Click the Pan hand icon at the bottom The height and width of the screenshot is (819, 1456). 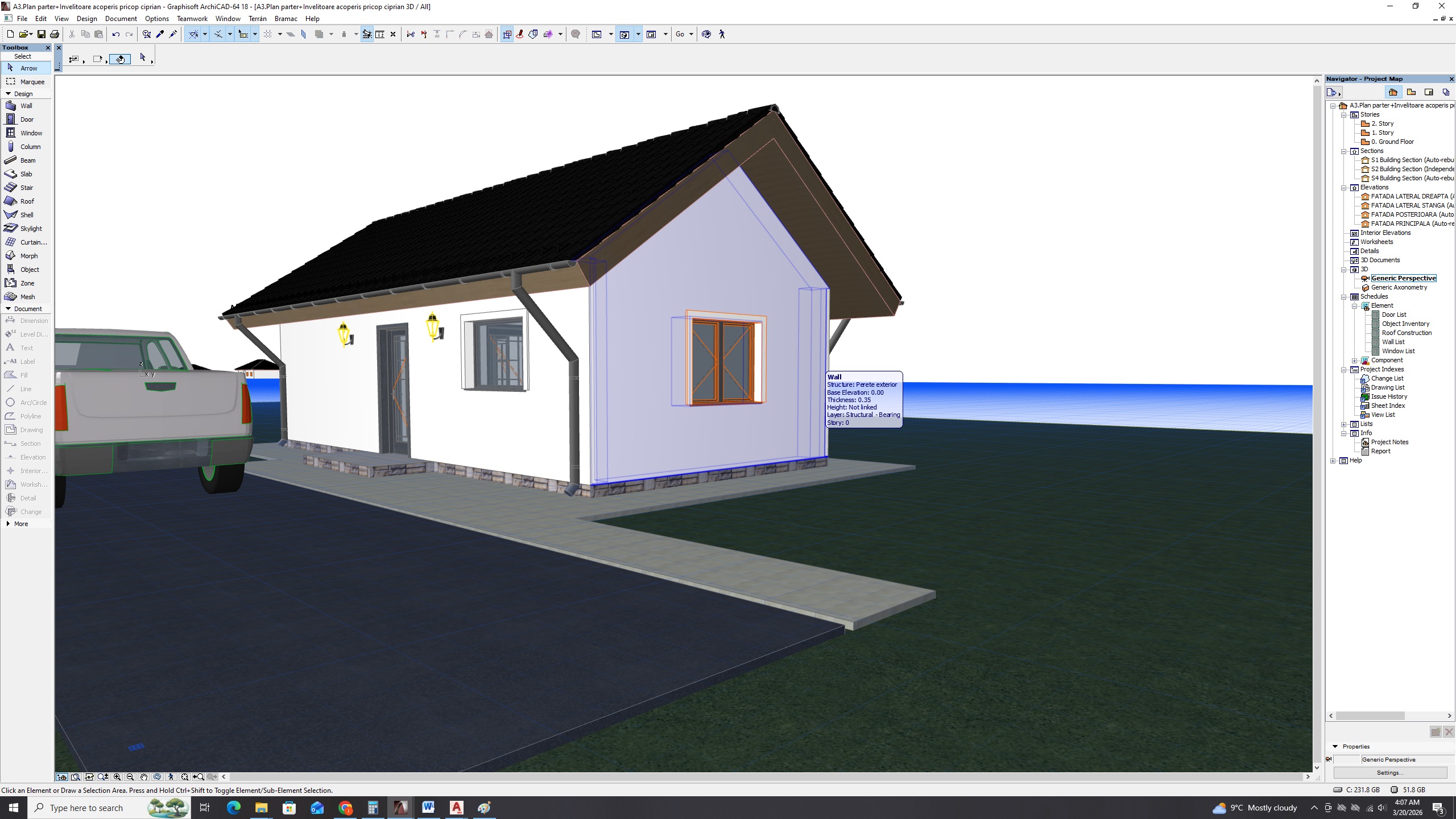144,777
